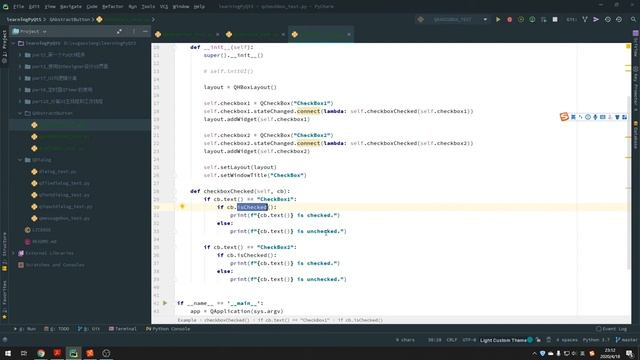Image resolution: width=640 pixels, height=360 pixels.
Task: Open the Python Console tool window
Action: (x=168, y=329)
